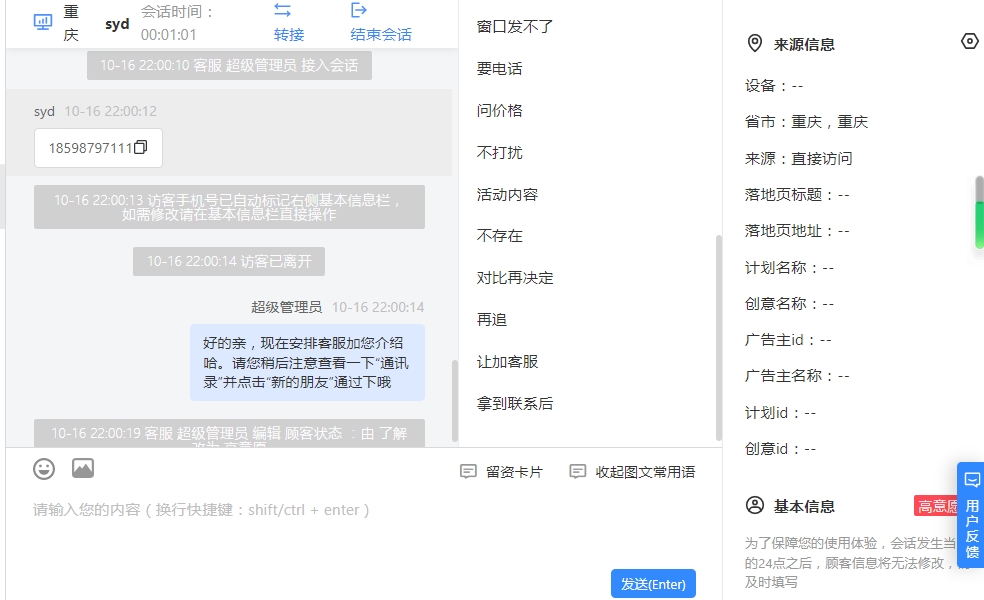Screen dimensions: 984x600
Task: Click the visitor name syd in header
Action: pyautogui.click(x=117, y=24)
